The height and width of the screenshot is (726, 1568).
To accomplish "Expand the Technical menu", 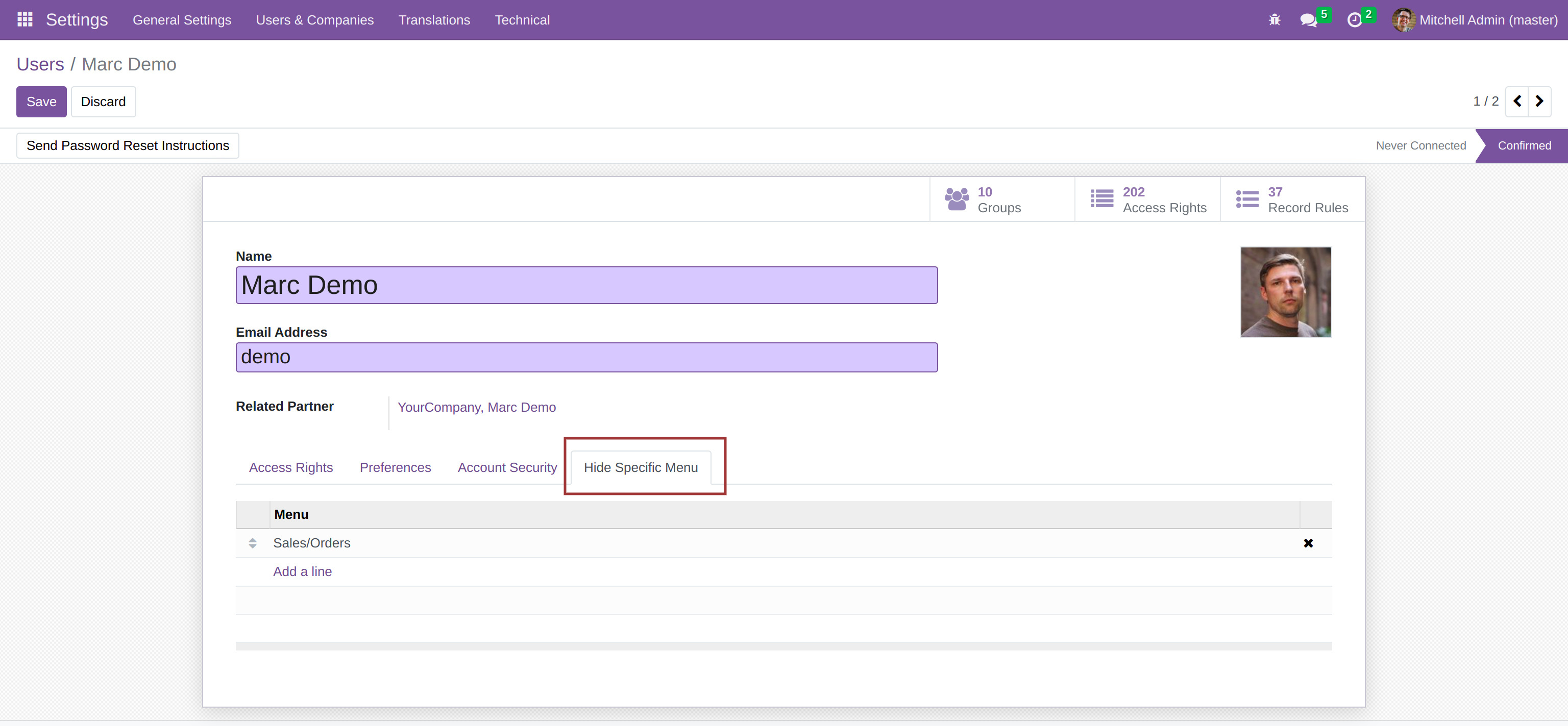I will click(522, 20).
